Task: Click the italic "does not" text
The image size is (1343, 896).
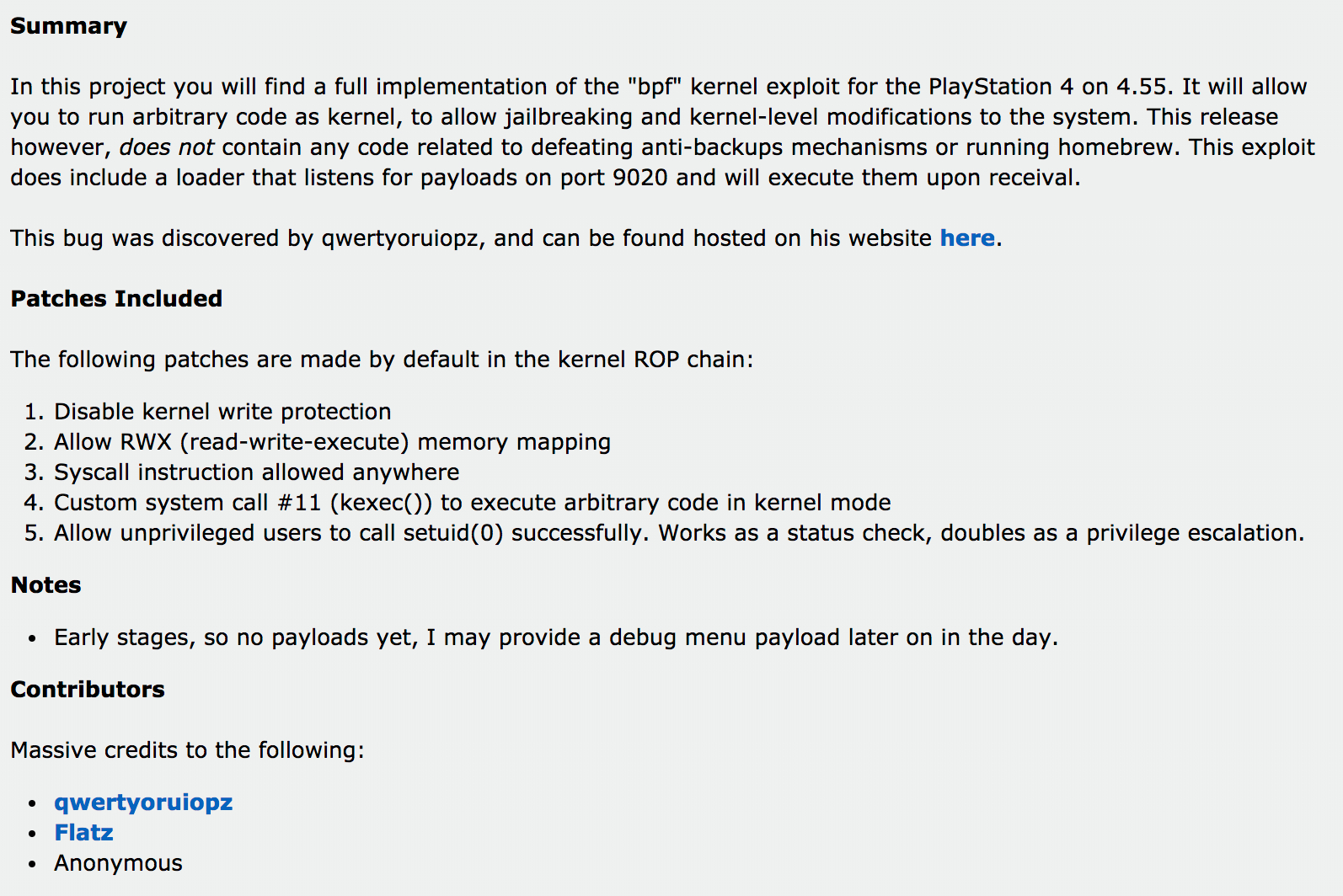Action: (167, 147)
